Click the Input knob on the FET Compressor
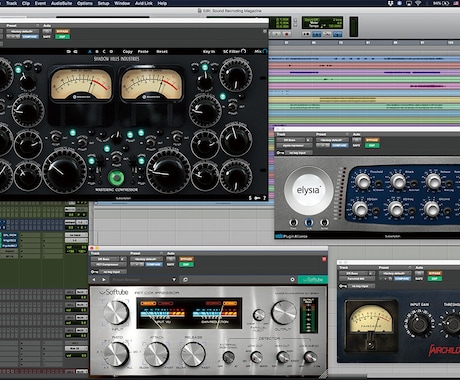This screenshot has width=460, height=380. pos(116,312)
